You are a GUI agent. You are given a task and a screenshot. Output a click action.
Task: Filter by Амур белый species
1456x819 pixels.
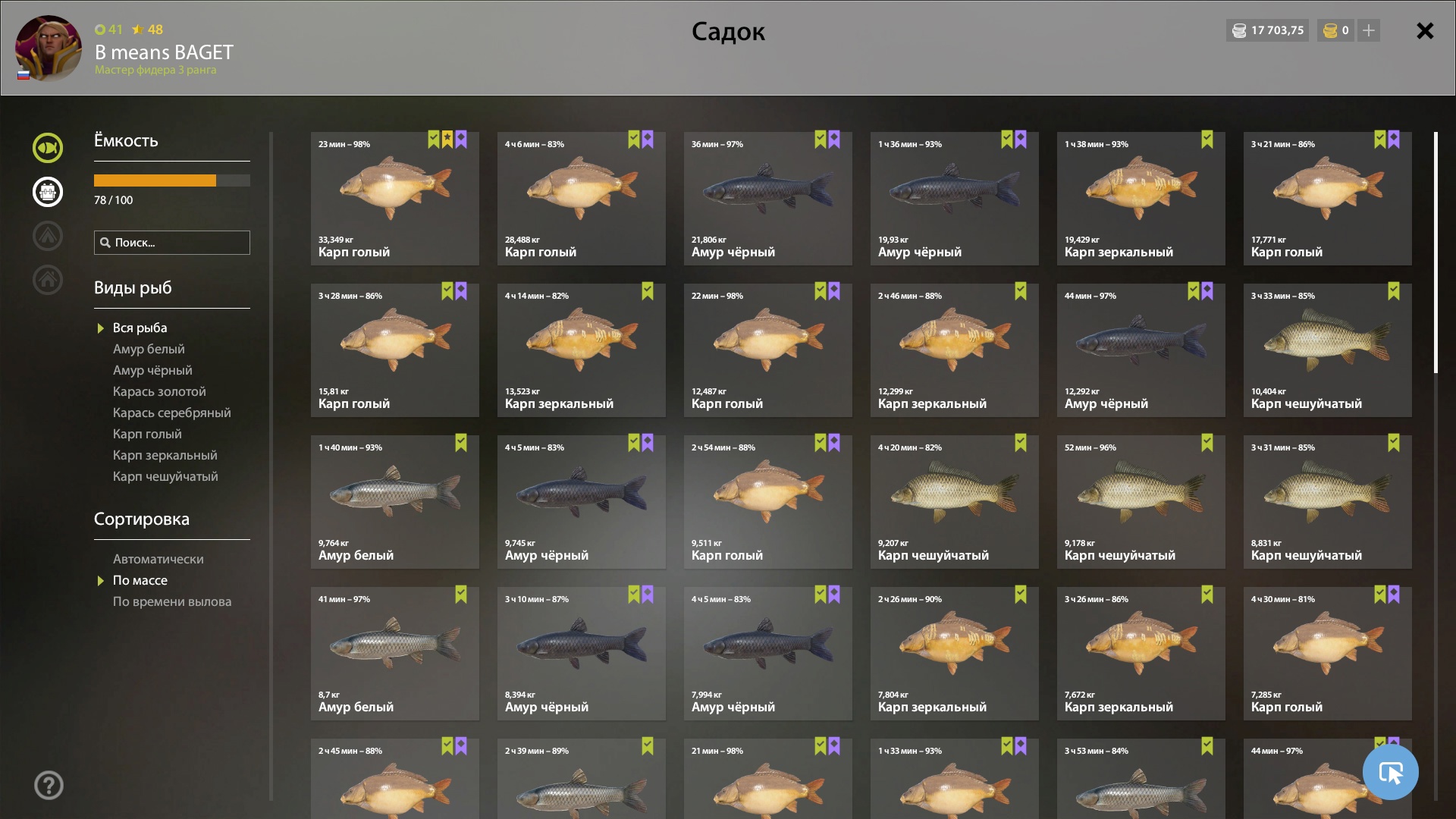click(x=149, y=349)
